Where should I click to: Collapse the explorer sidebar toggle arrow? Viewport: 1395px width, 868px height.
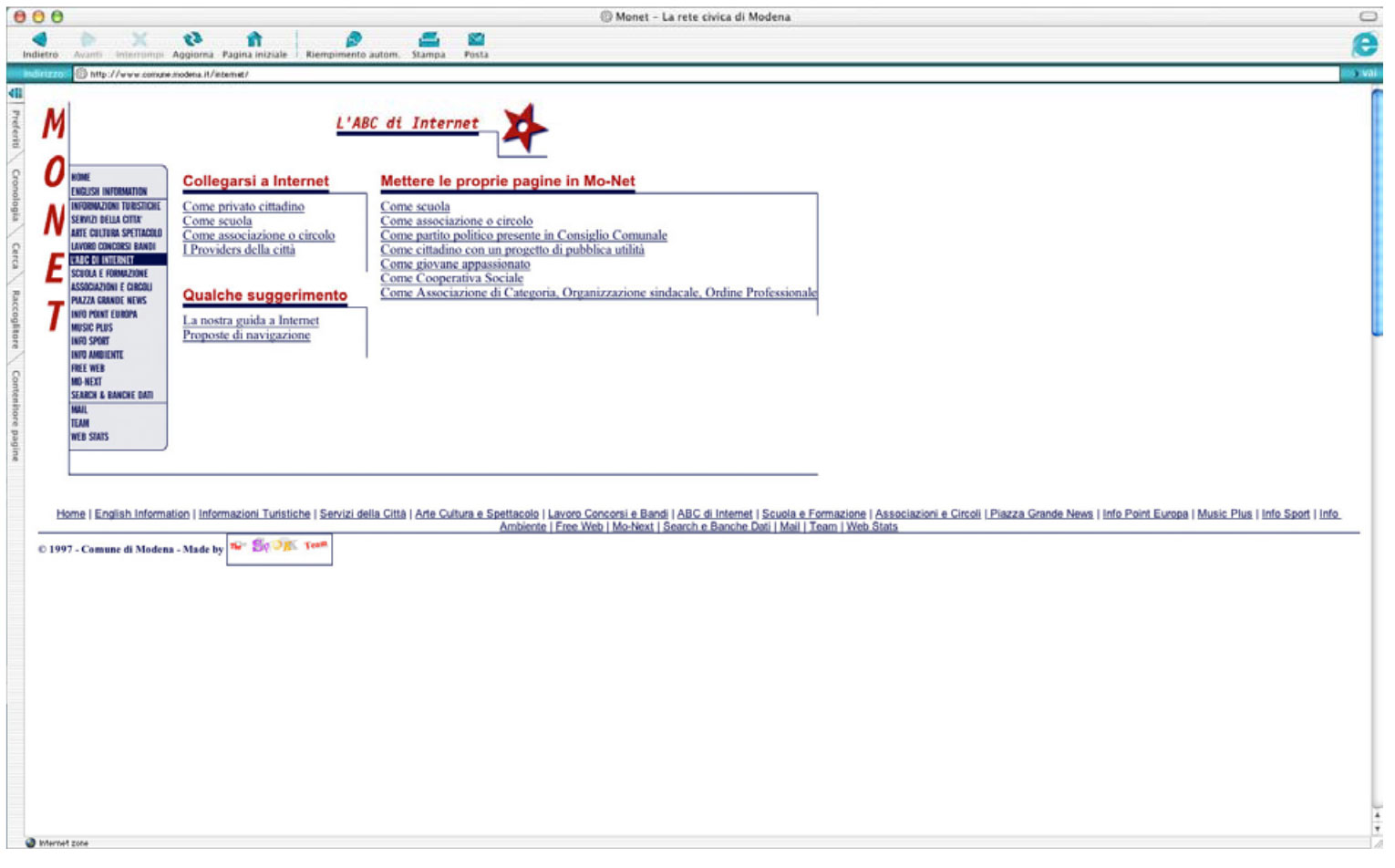tap(15, 93)
